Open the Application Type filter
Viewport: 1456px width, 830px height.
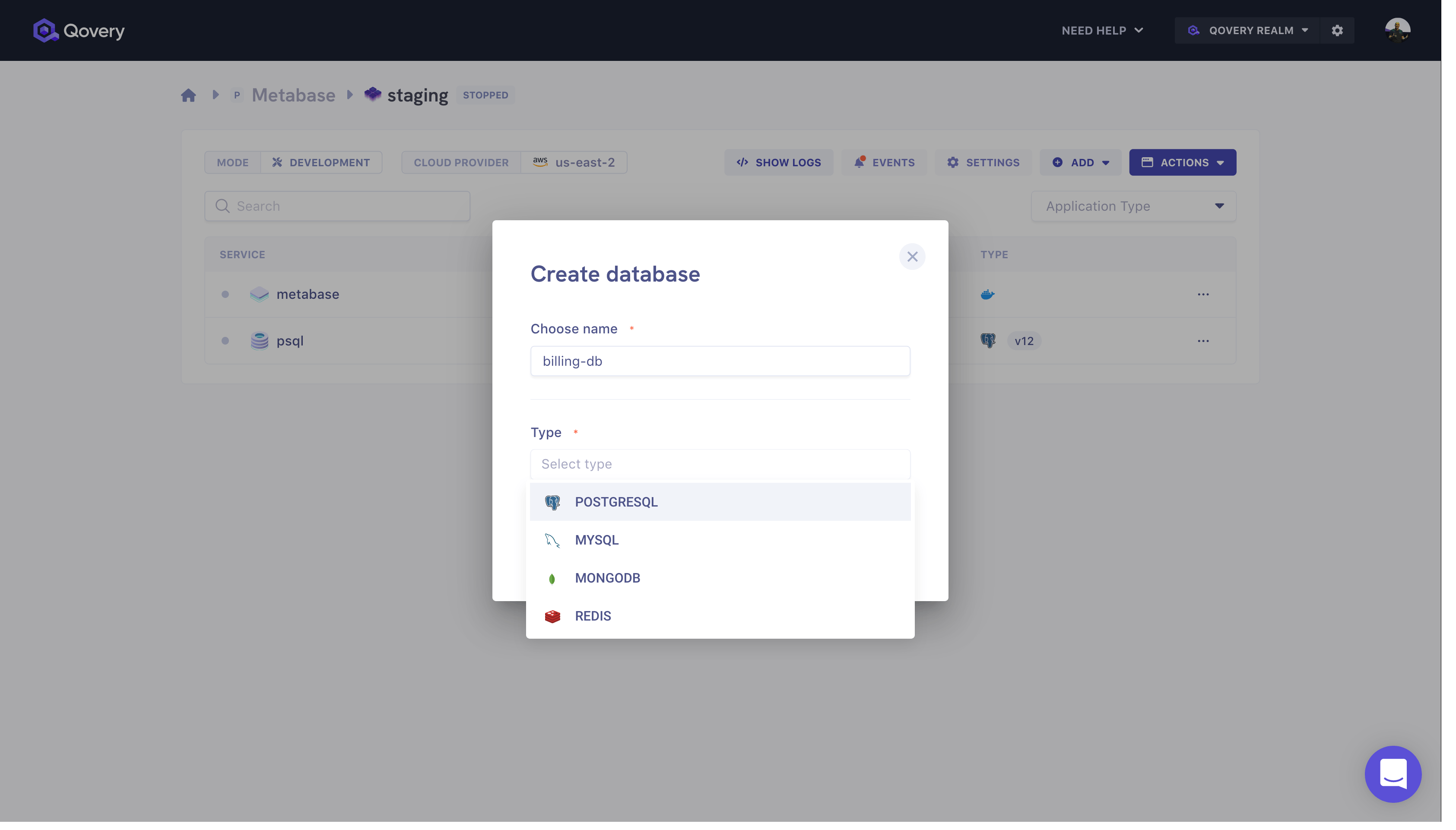pyautogui.click(x=1133, y=206)
